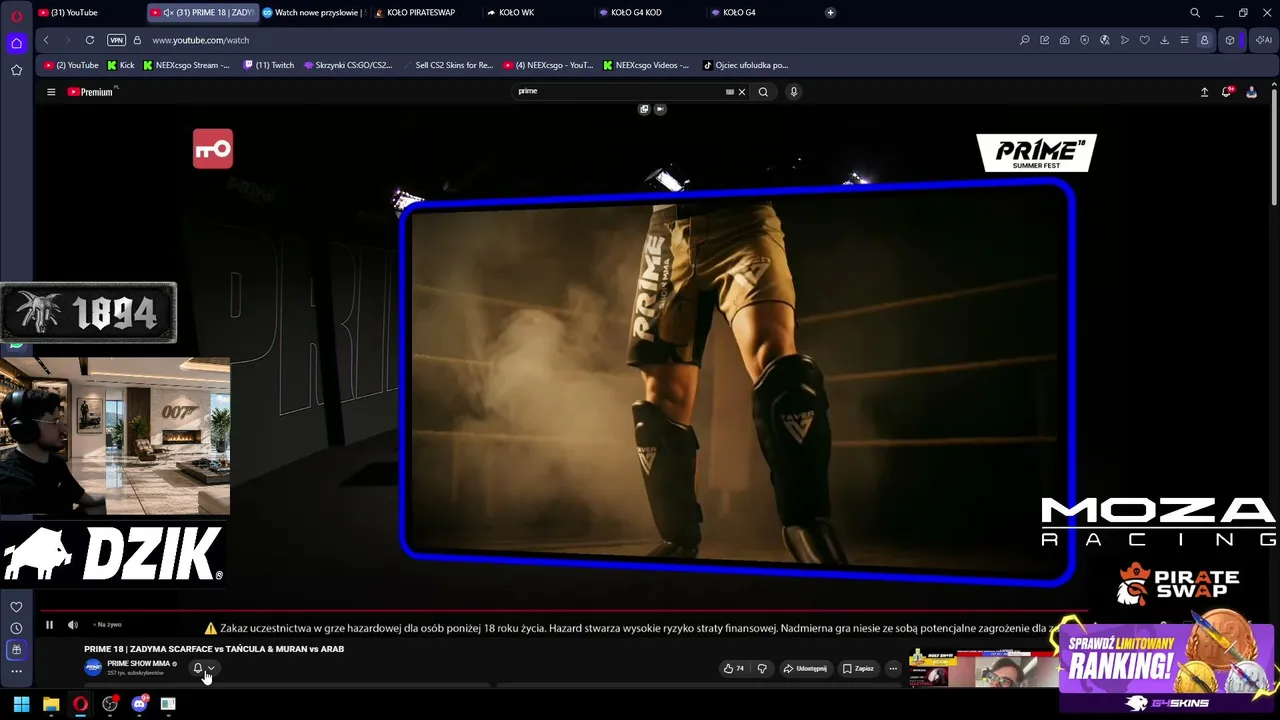Open the Ojciec ufoludka bookmark
This screenshot has height=720, width=1280.
coord(745,65)
